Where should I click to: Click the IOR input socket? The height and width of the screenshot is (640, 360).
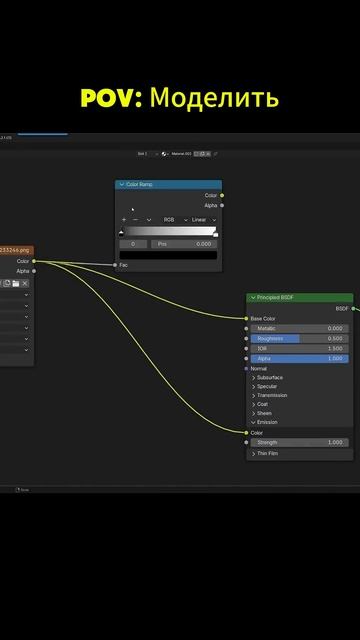pos(246,349)
